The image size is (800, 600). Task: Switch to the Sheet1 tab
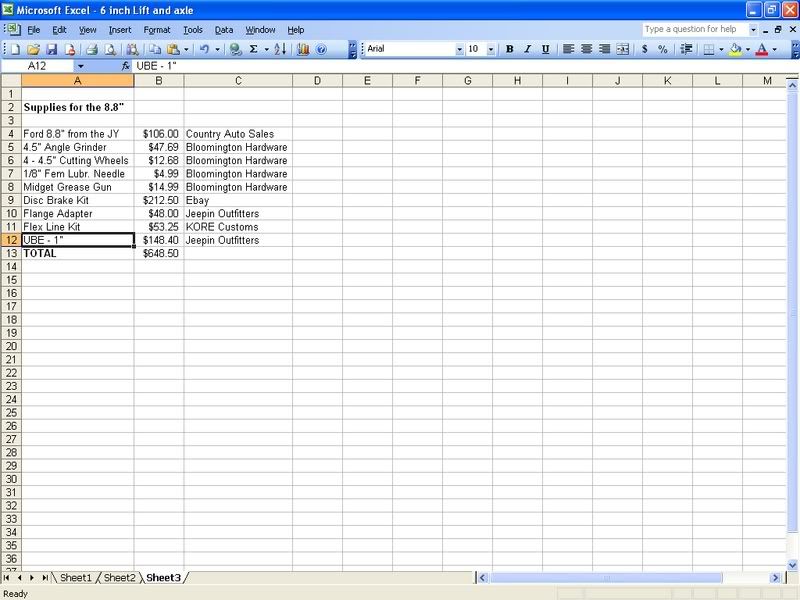tap(76, 578)
